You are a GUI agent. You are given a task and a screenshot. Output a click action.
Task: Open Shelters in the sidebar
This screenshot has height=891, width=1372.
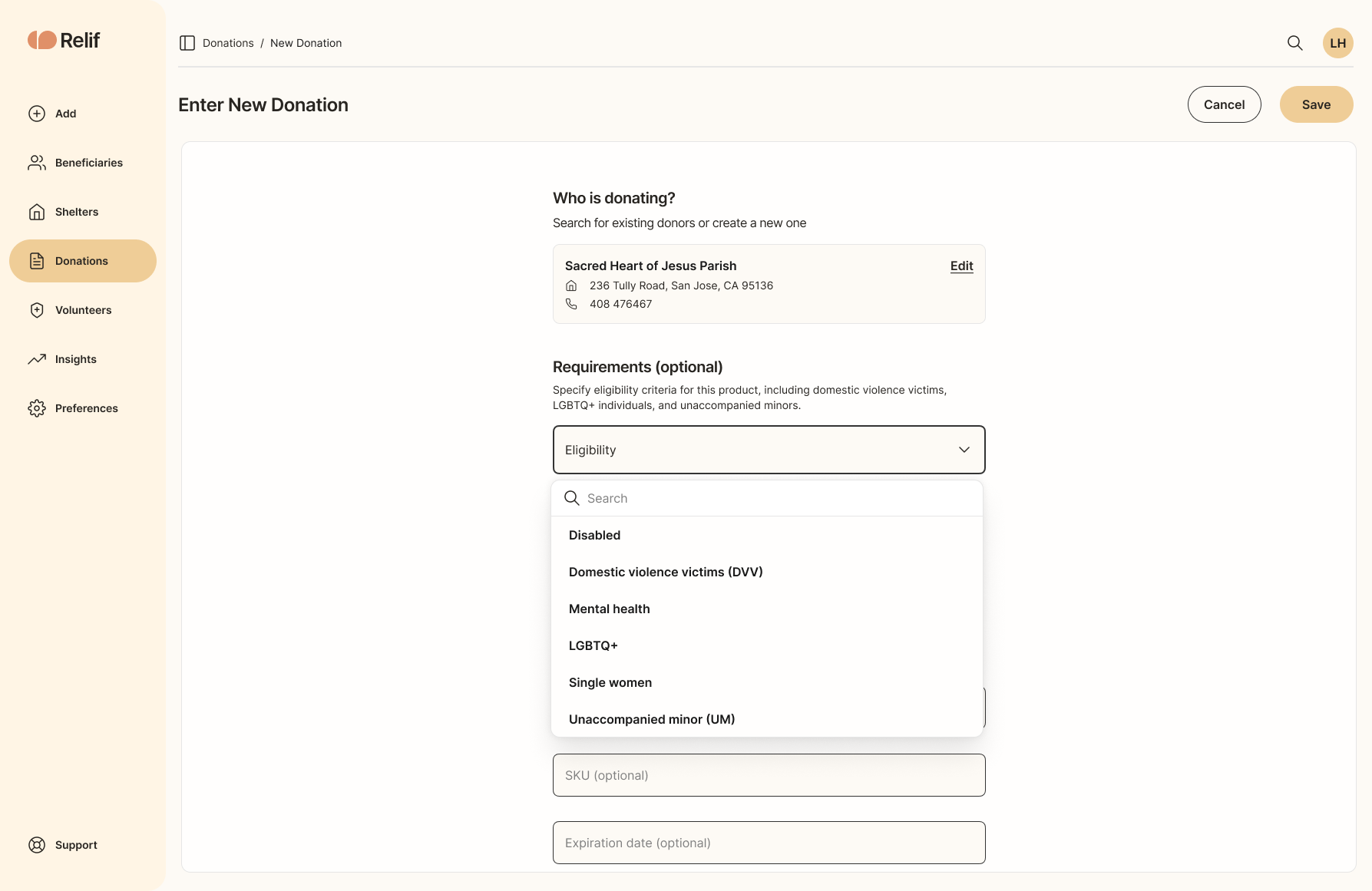point(77,212)
